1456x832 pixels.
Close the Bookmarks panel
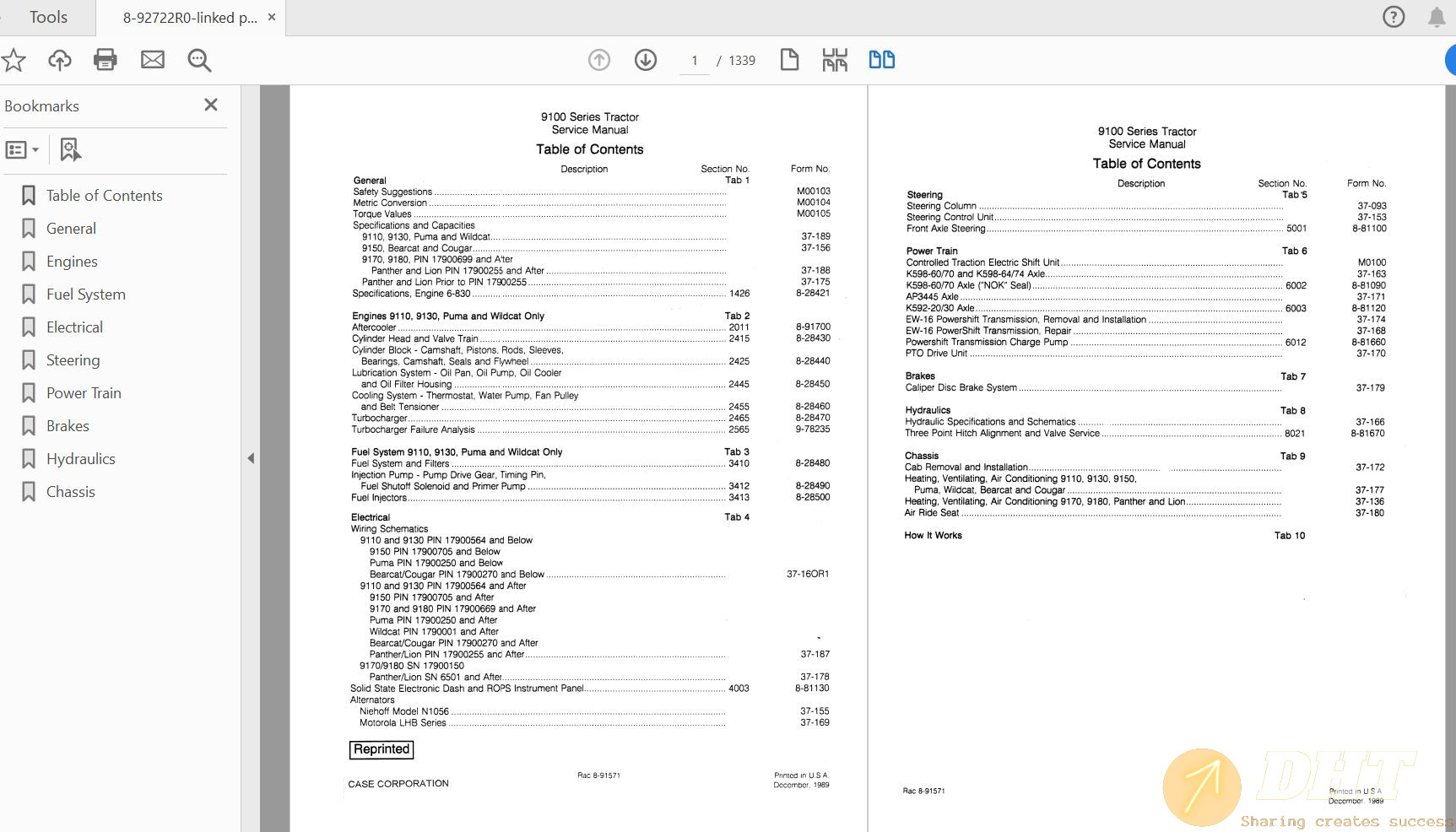pos(211,105)
